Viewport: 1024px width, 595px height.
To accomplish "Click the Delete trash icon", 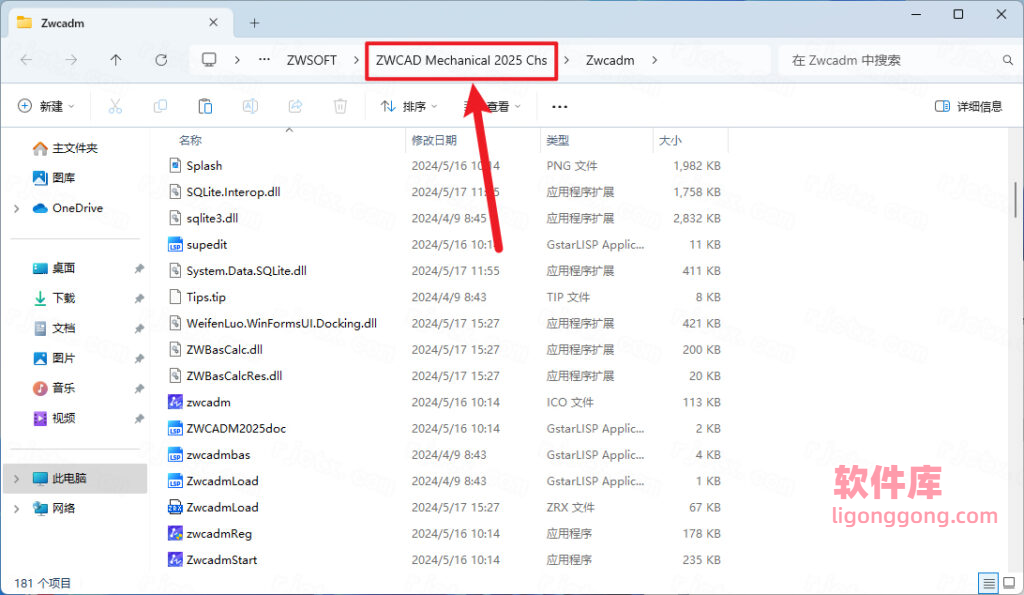I will tap(340, 106).
